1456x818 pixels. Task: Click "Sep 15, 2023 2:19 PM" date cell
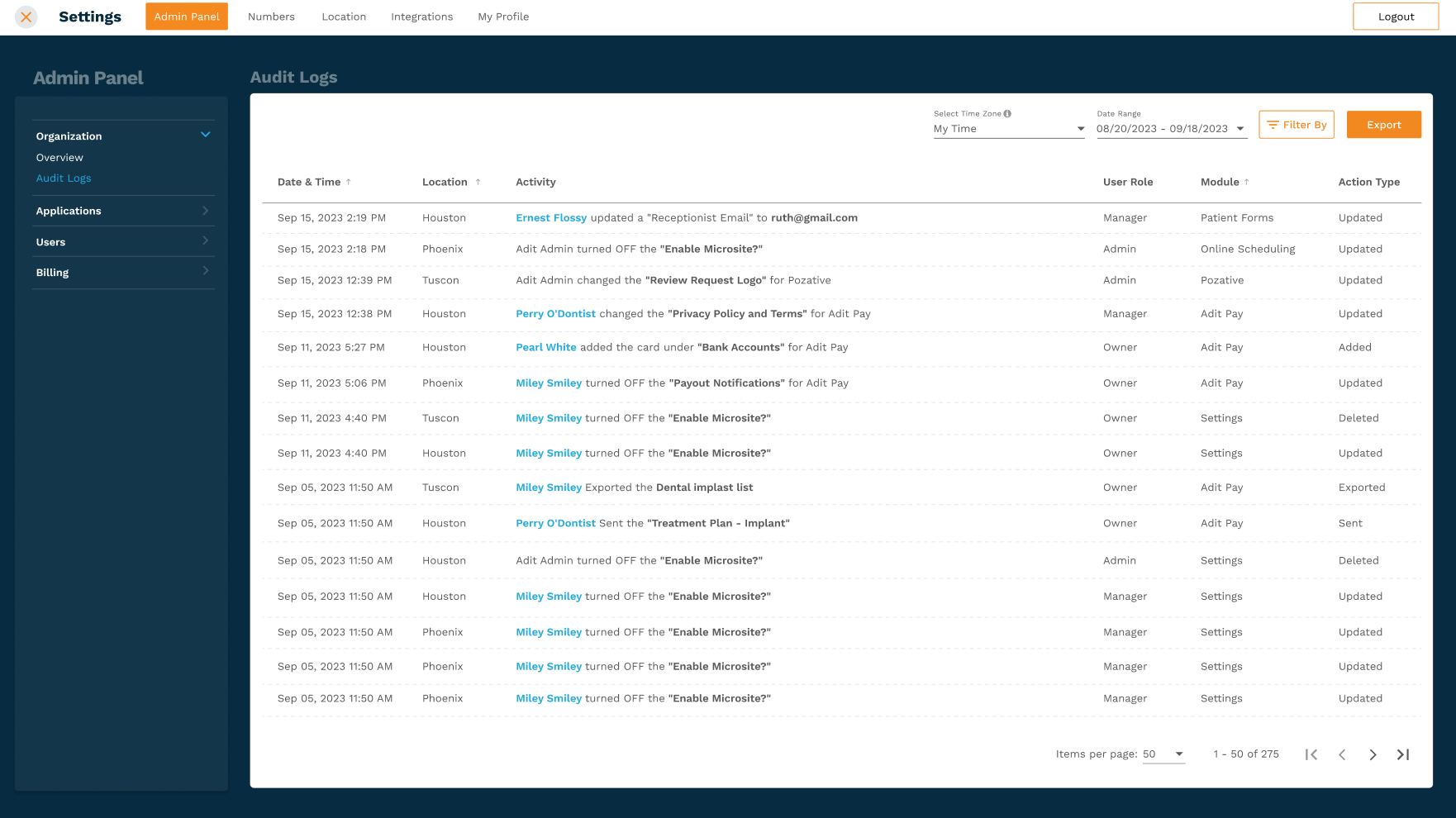click(x=331, y=218)
